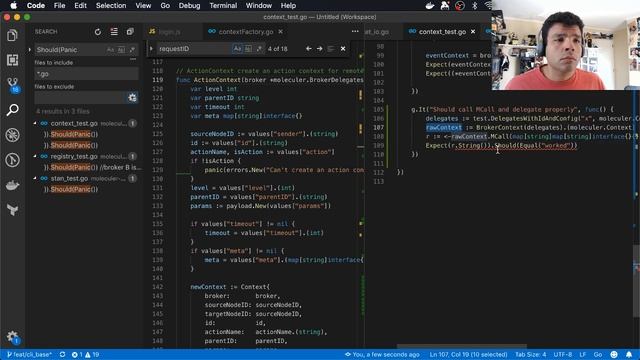Expand replace field in search panel
The width and height of the screenshot is (640, 360).
click(x=29, y=50)
